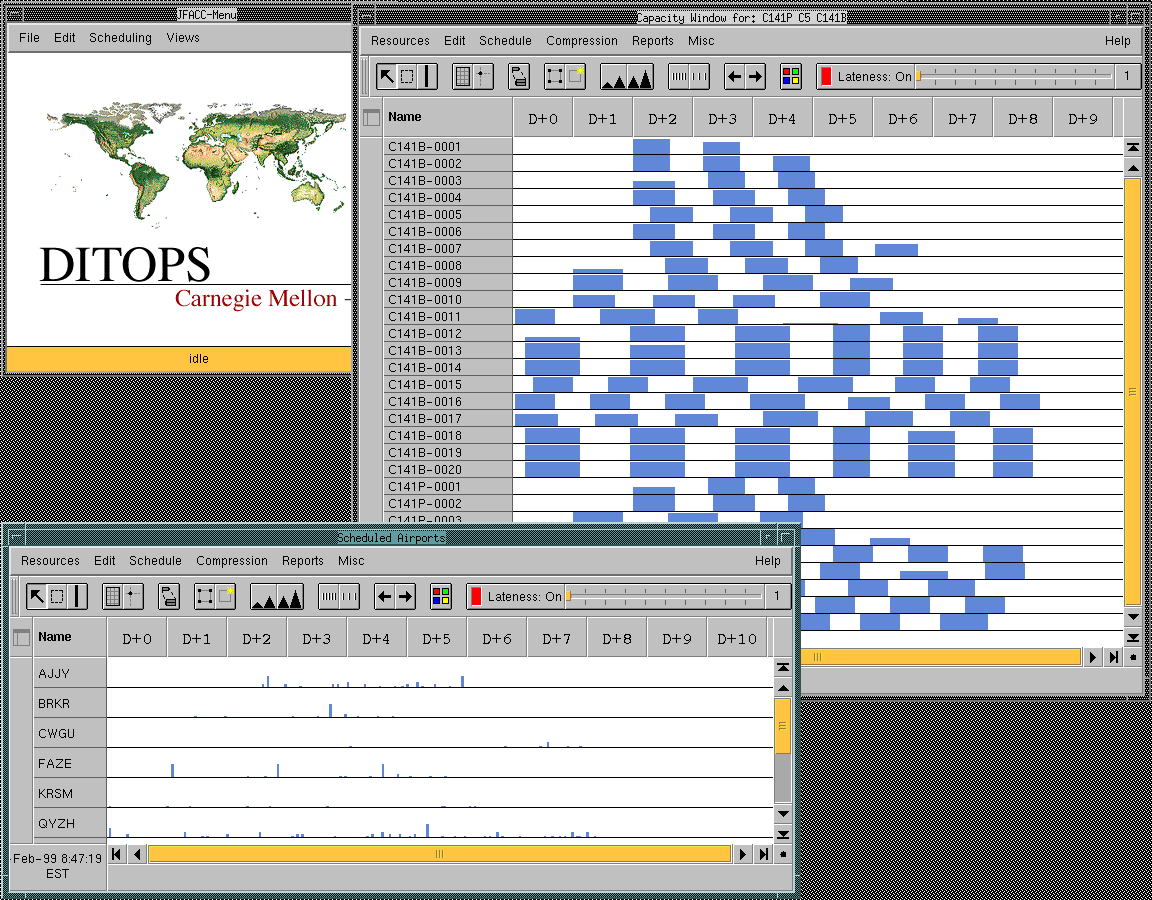This screenshot has width=1152, height=900.
Task: Click the right arrow icon in Capacity Window toolbar
Action: point(756,76)
